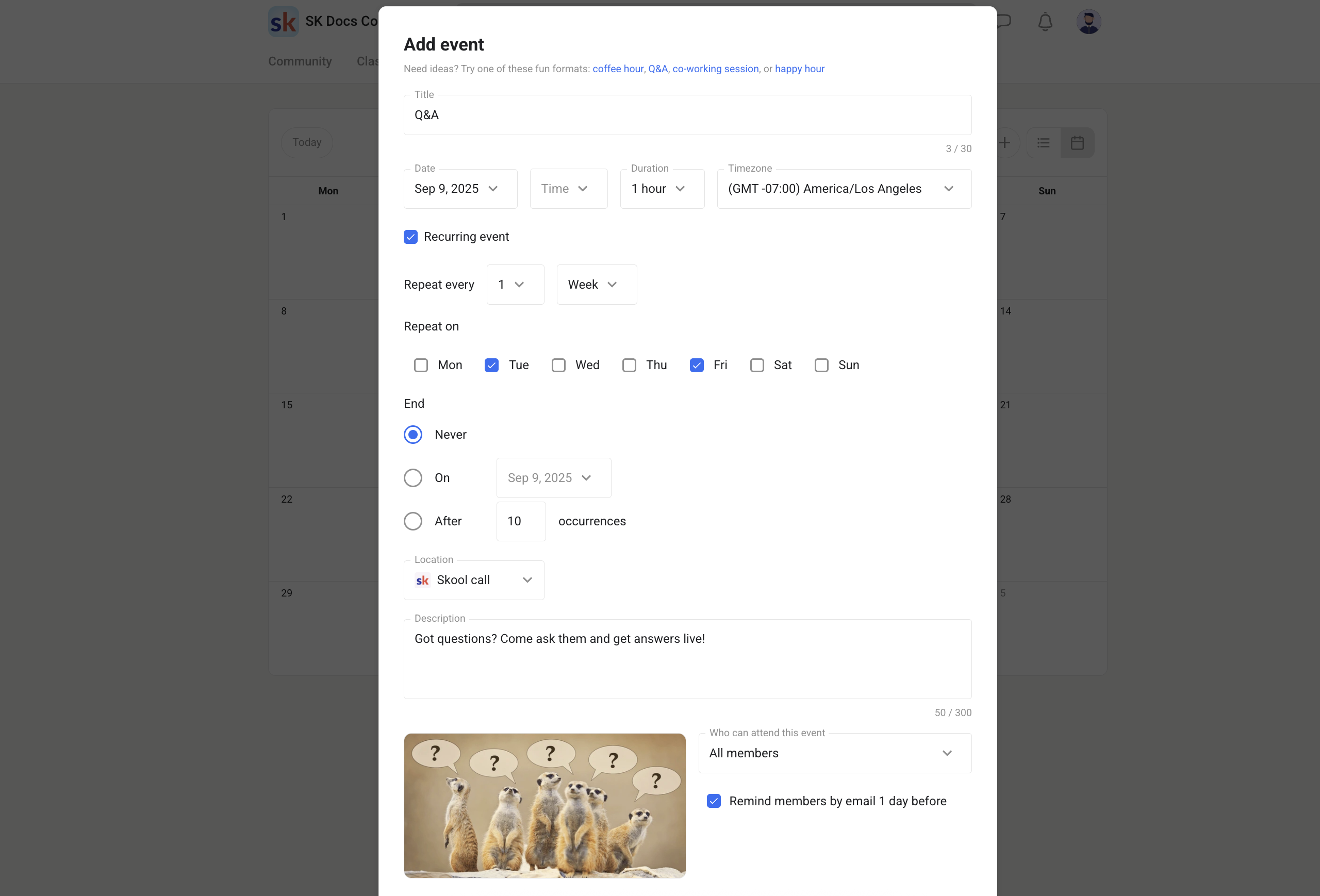Screen dimensions: 1320x896
Task: Click the occurrences number field
Action: pyautogui.click(x=521, y=521)
